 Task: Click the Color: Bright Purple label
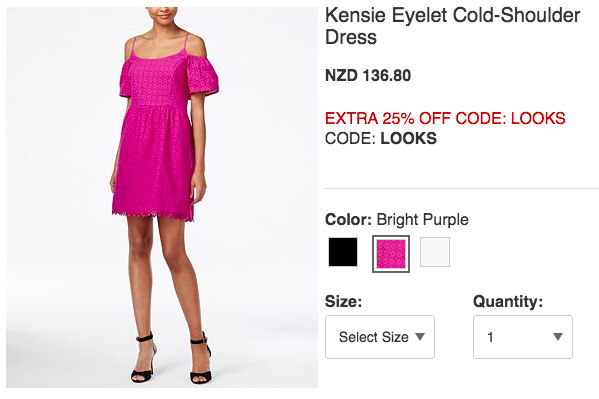397,220
